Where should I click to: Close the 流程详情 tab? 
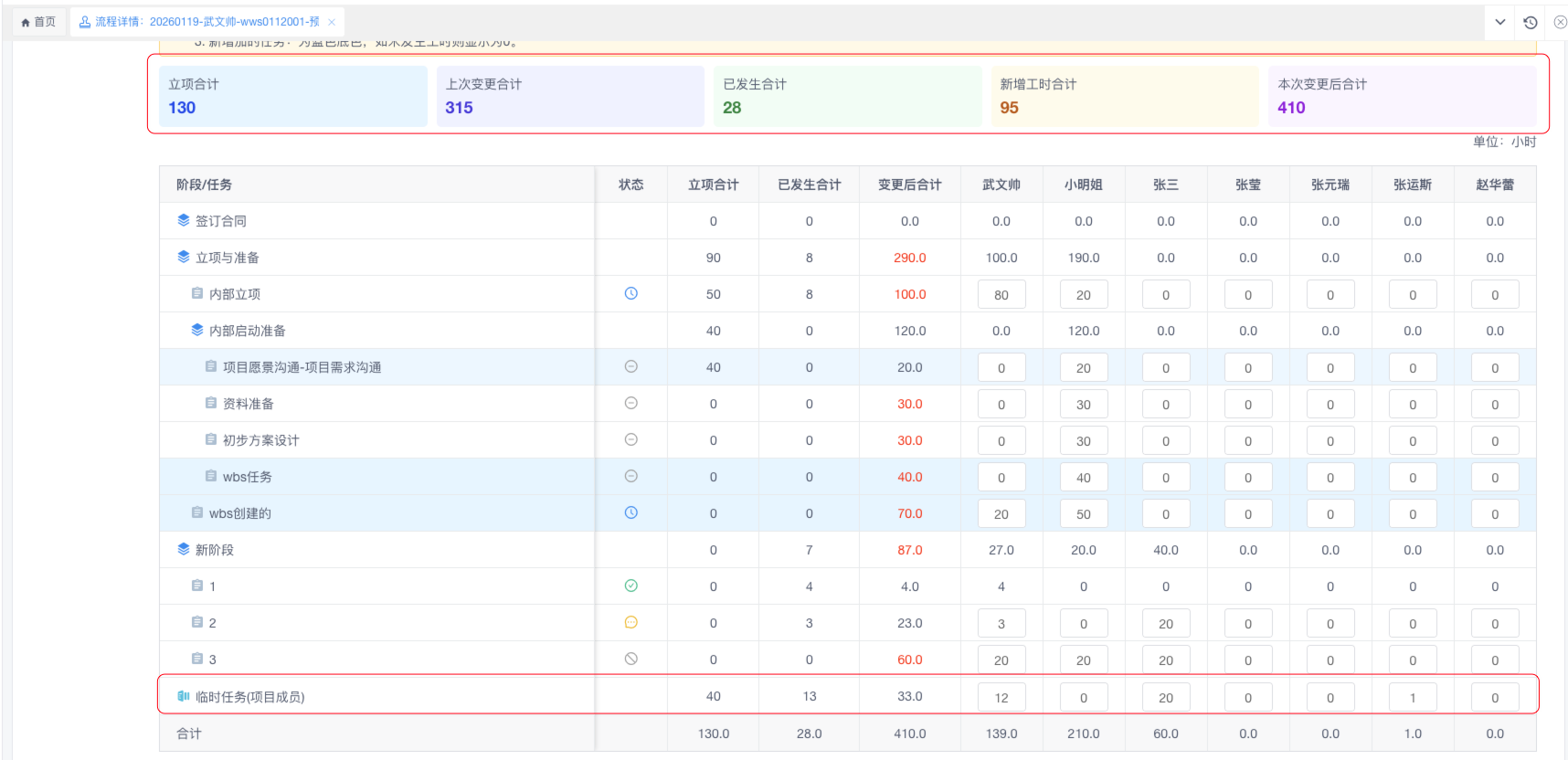click(x=332, y=22)
